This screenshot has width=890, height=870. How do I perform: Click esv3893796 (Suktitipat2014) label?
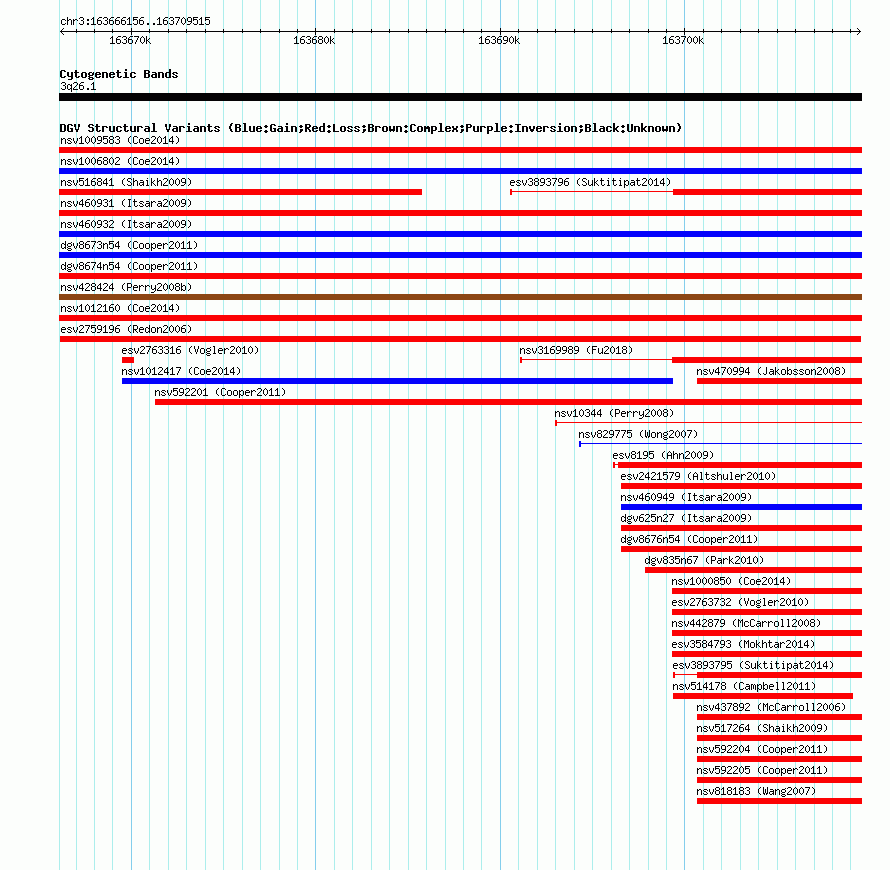pyautogui.click(x=590, y=182)
